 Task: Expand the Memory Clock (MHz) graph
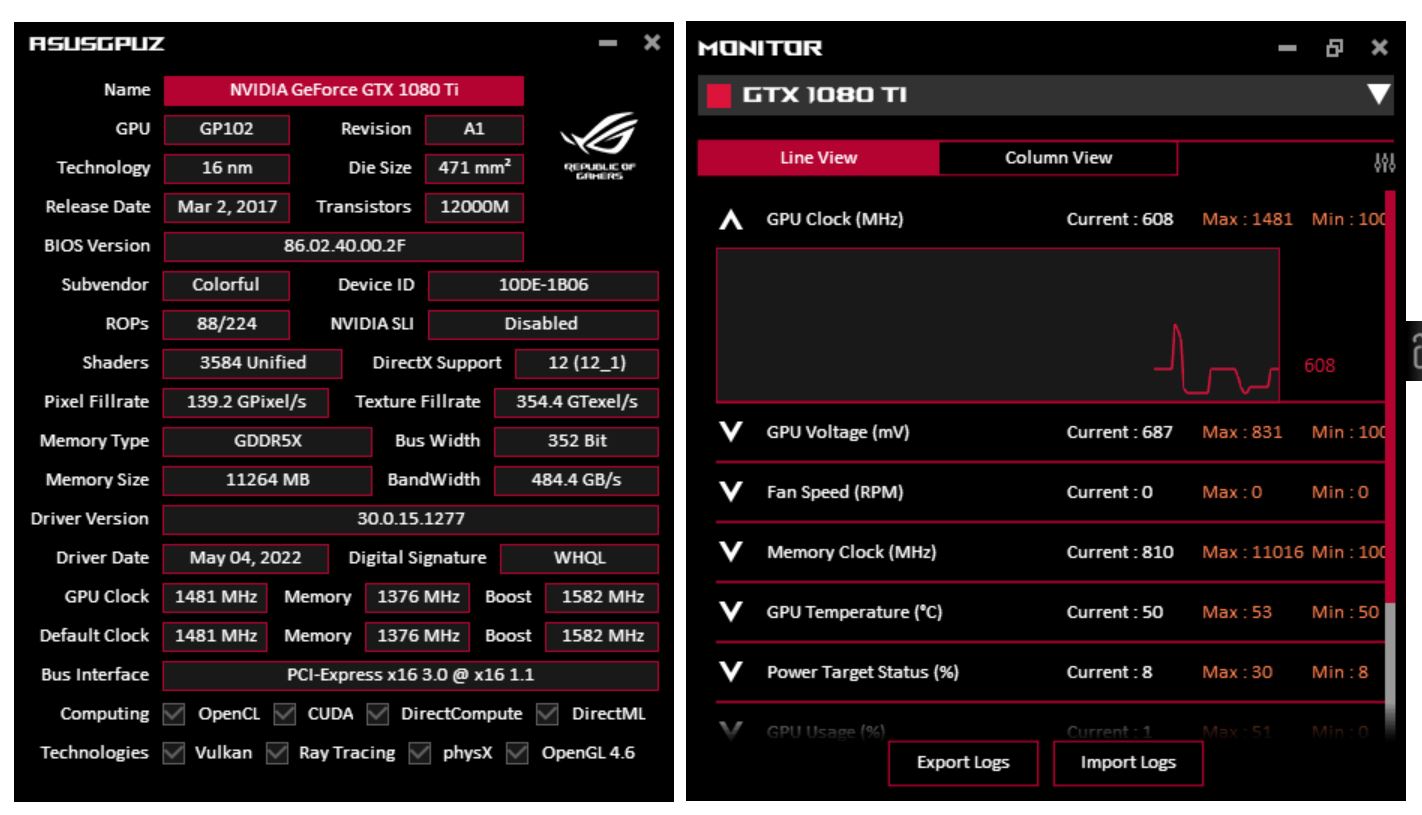732,552
